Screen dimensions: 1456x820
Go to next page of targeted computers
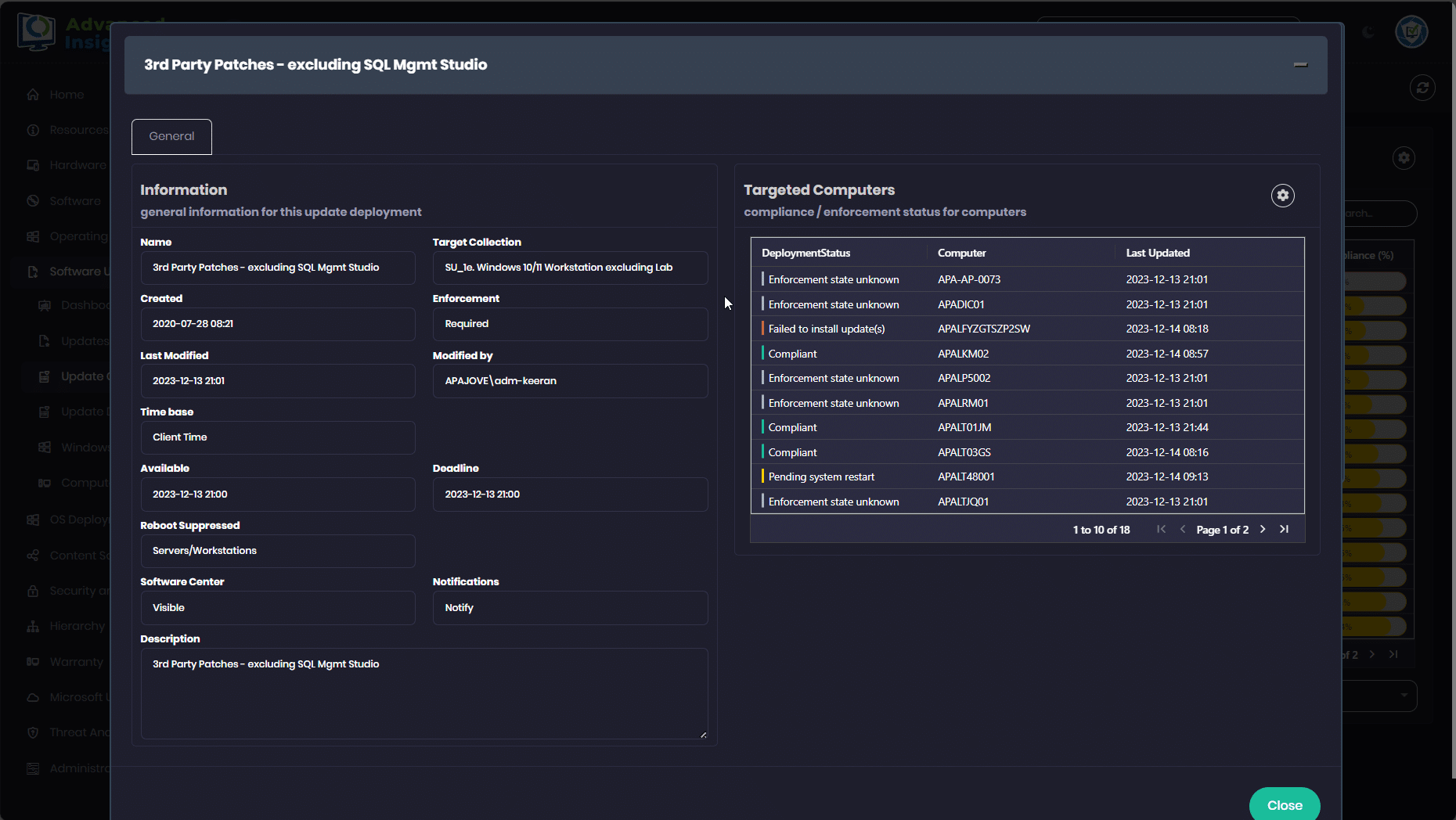click(1263, 530)
